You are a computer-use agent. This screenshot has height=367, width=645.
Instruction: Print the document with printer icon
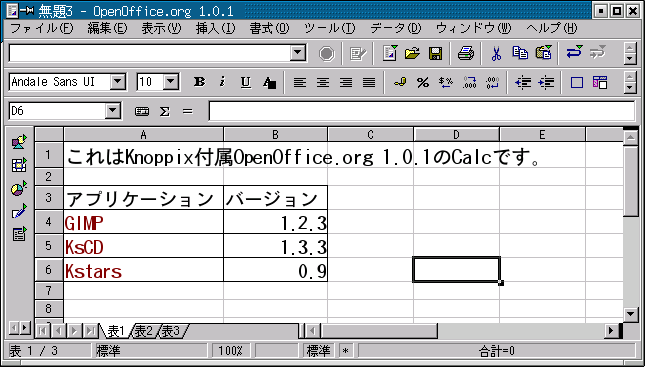(466, 53)
